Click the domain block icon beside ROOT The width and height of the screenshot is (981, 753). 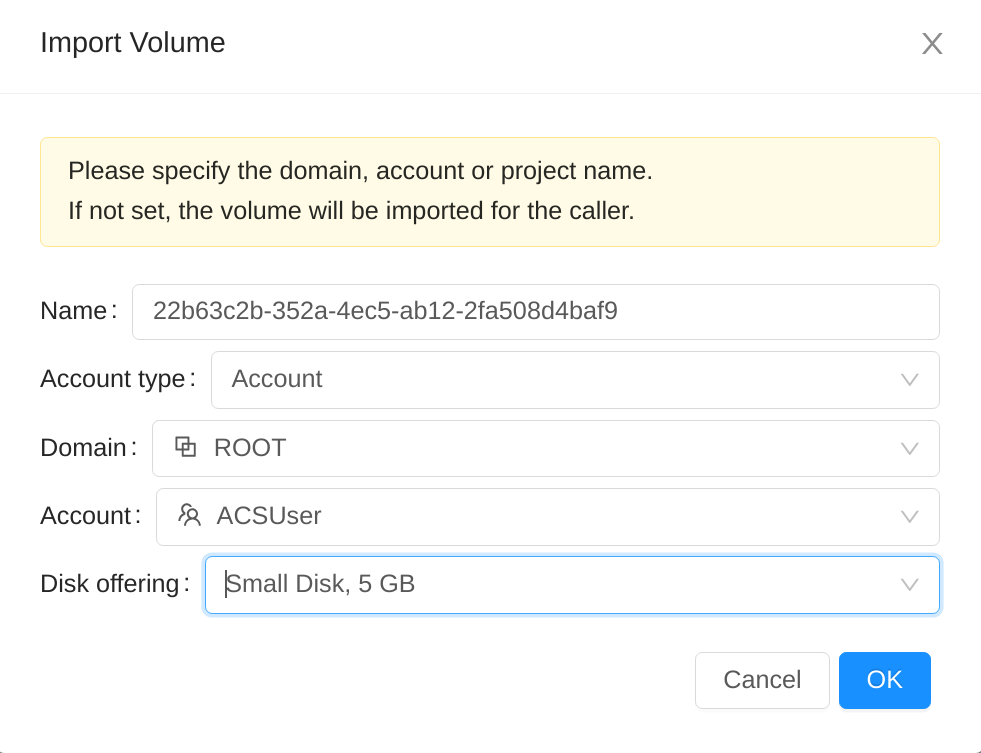point(185,447)
